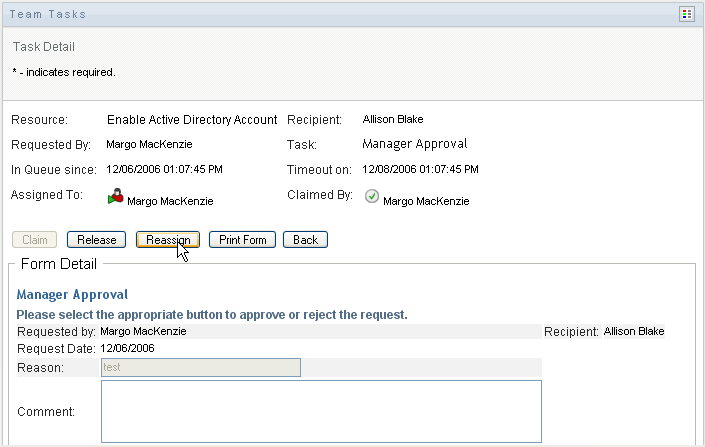This screenshot has width=705, height=447.
Task: Click Margo MacKenzie beside Assigned To
Action: pyautogui.click(x=170, y=201)
